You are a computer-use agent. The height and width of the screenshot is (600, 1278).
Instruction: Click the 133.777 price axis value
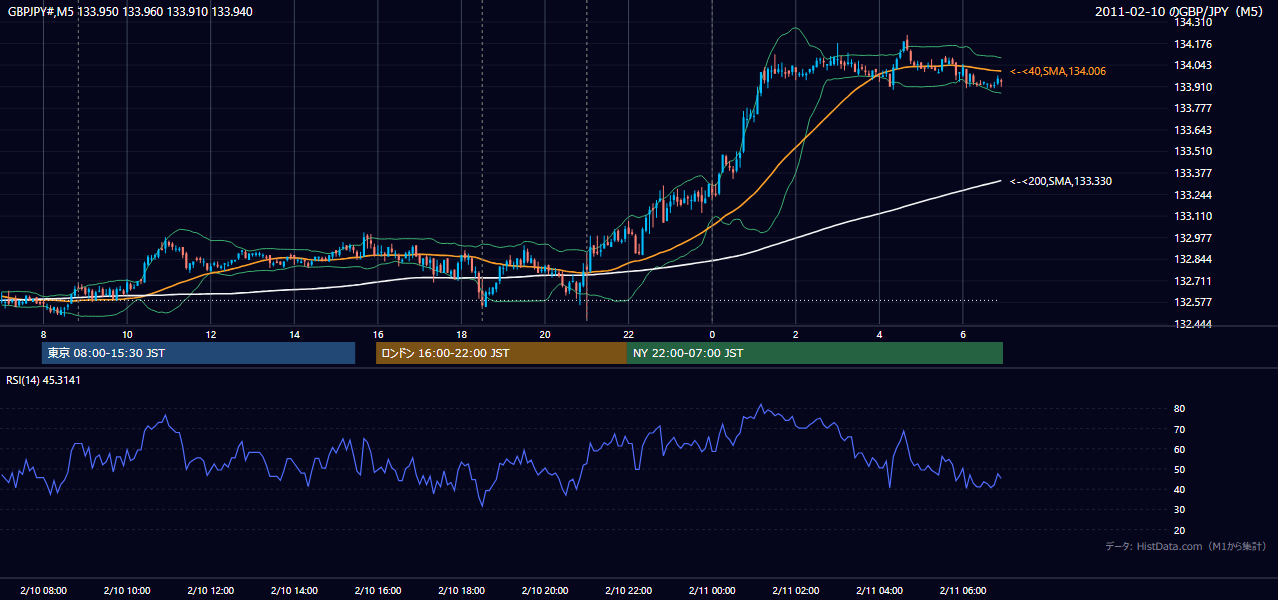click(1194, 108)
